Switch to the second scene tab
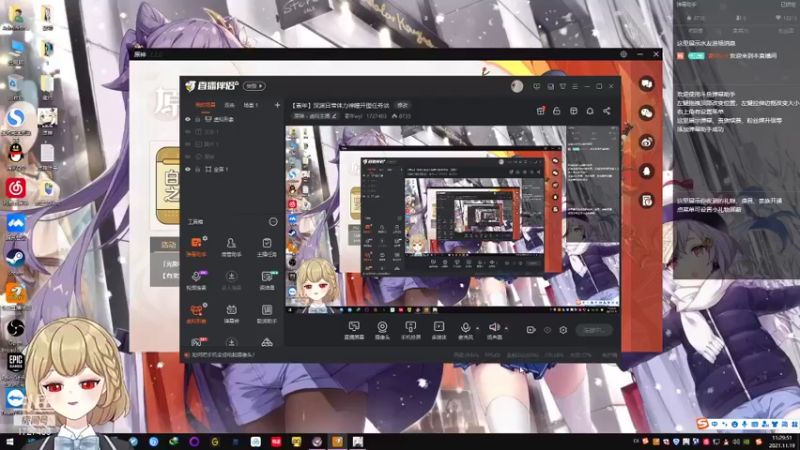Image resolution: width=800 pixels, height=450 pixels. pyautogui.click(x=230, y=105)
